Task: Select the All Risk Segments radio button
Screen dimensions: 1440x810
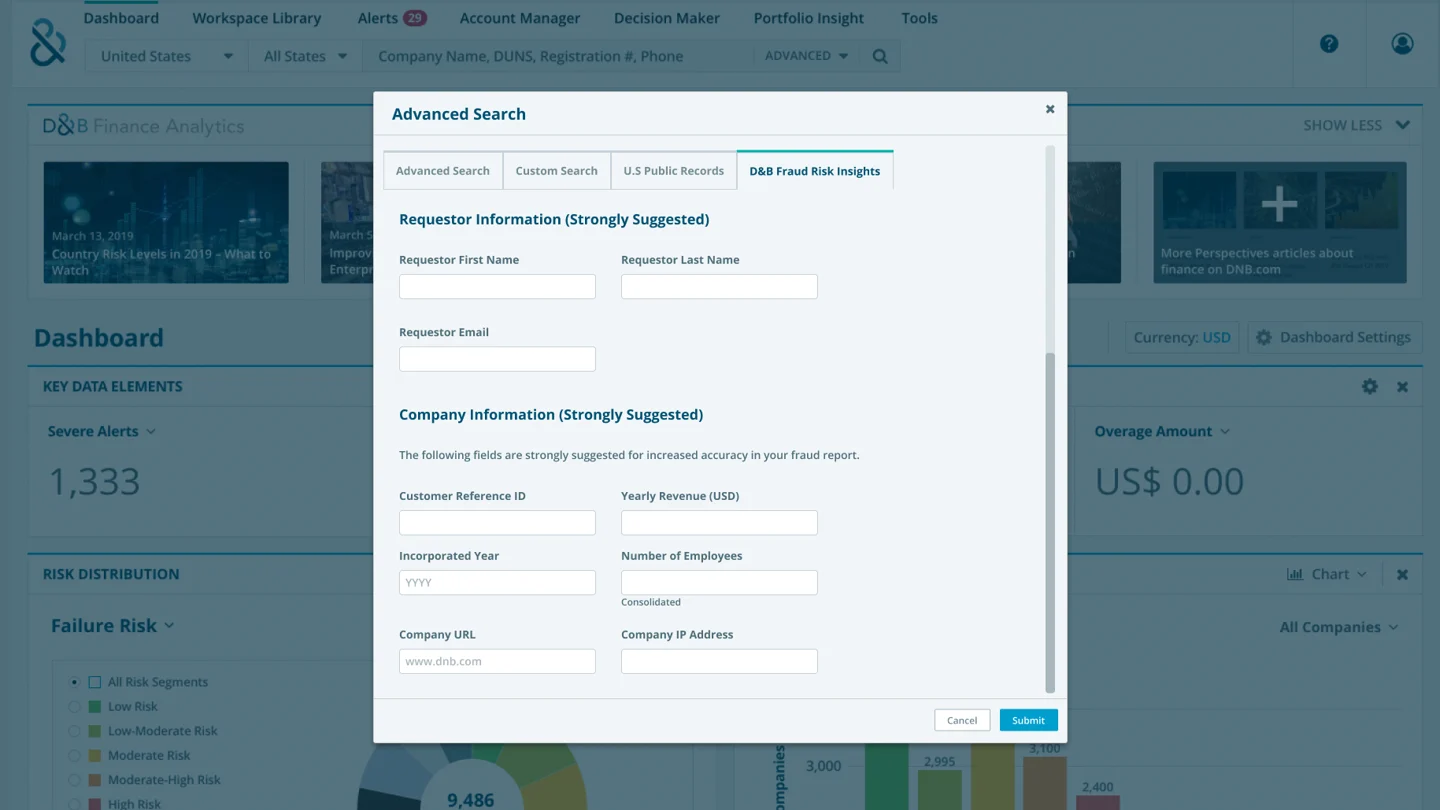Action: coord(75,682)
